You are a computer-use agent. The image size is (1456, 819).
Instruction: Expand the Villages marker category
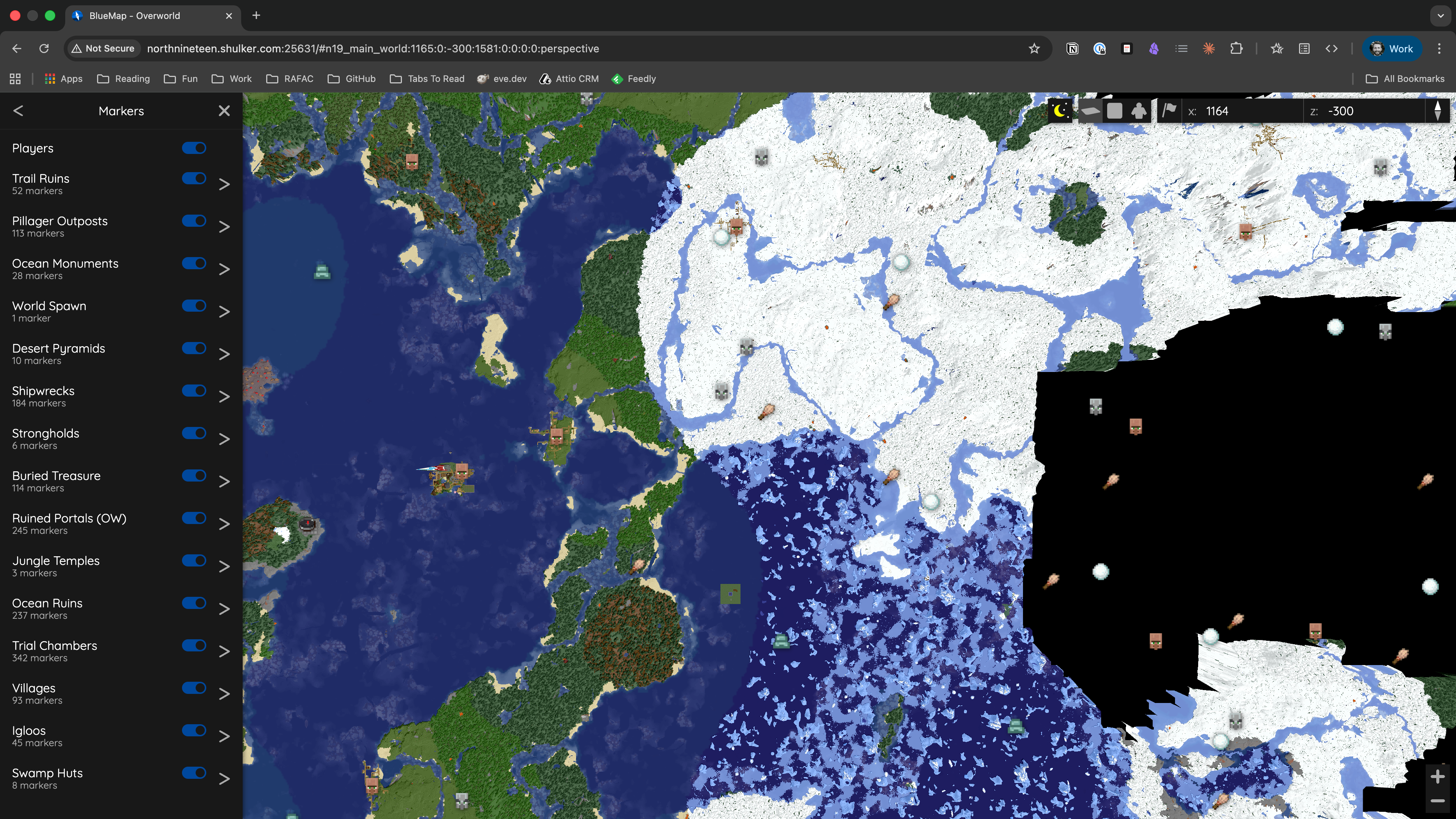[224, 694]
